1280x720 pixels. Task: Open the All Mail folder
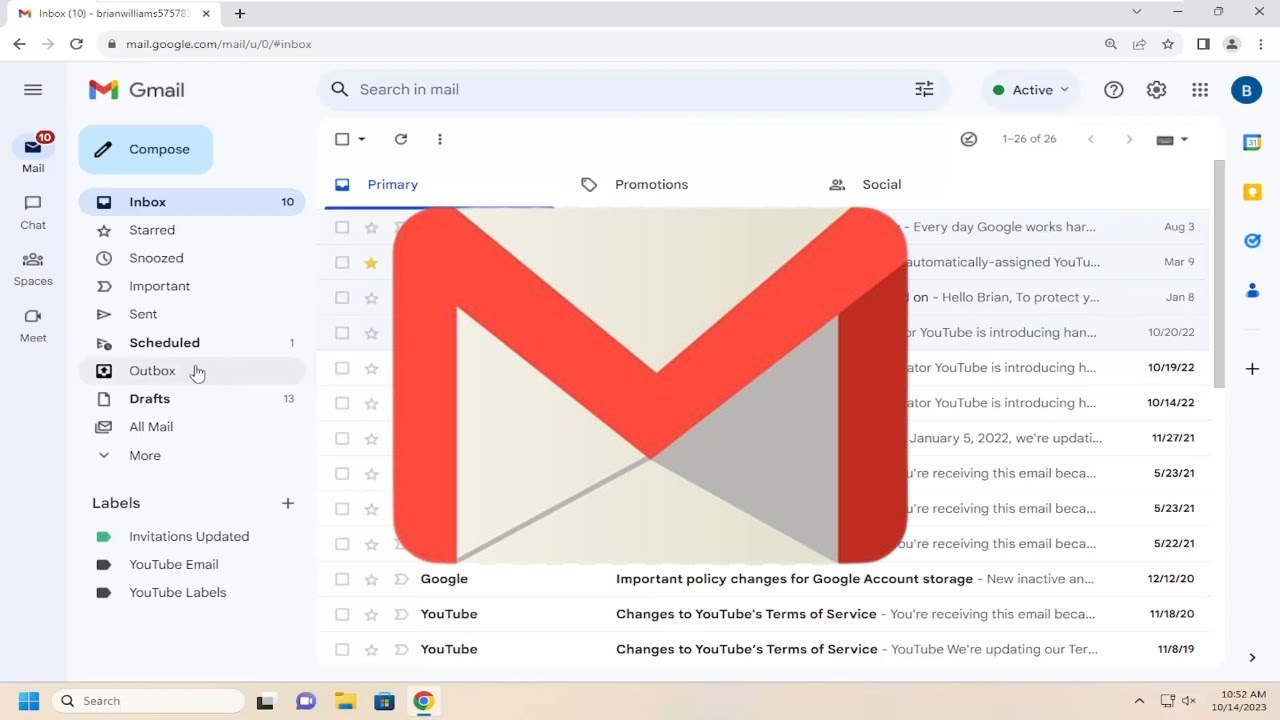(192, 427)
